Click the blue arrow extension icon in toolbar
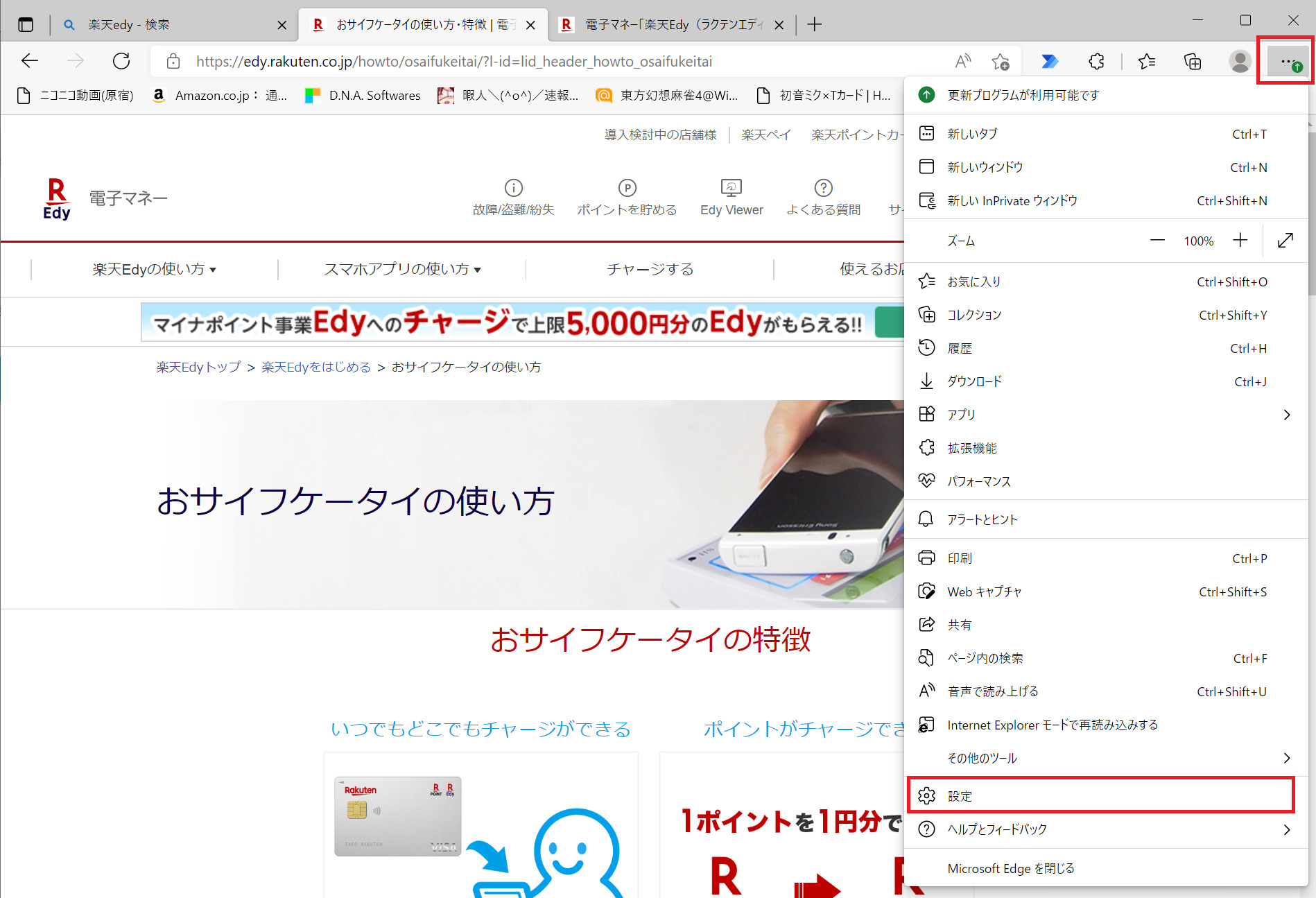The width and height of the screenshot is (1316, 898). coord(1050,61)
